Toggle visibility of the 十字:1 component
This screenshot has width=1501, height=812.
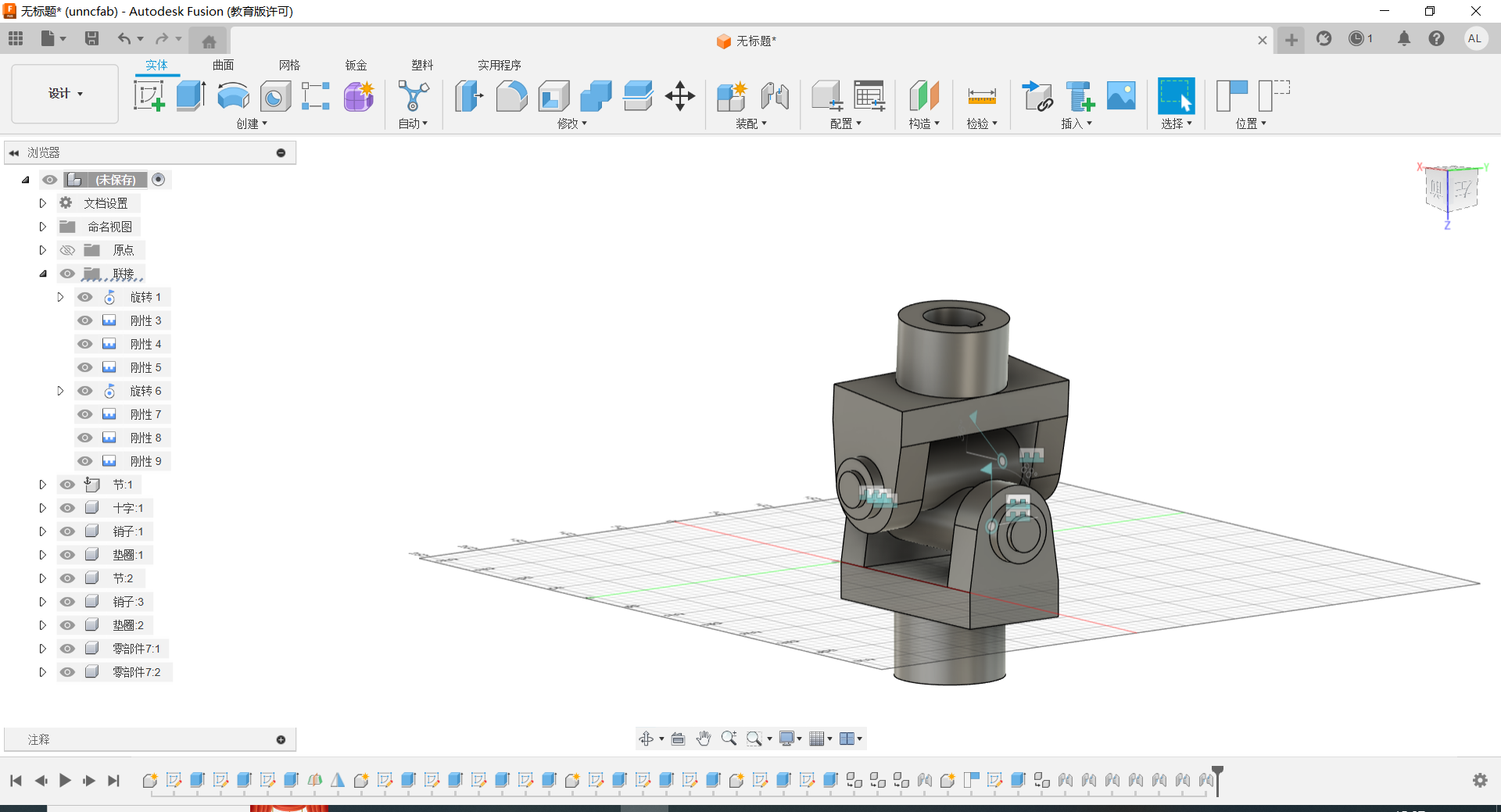[x=68, y=508]
